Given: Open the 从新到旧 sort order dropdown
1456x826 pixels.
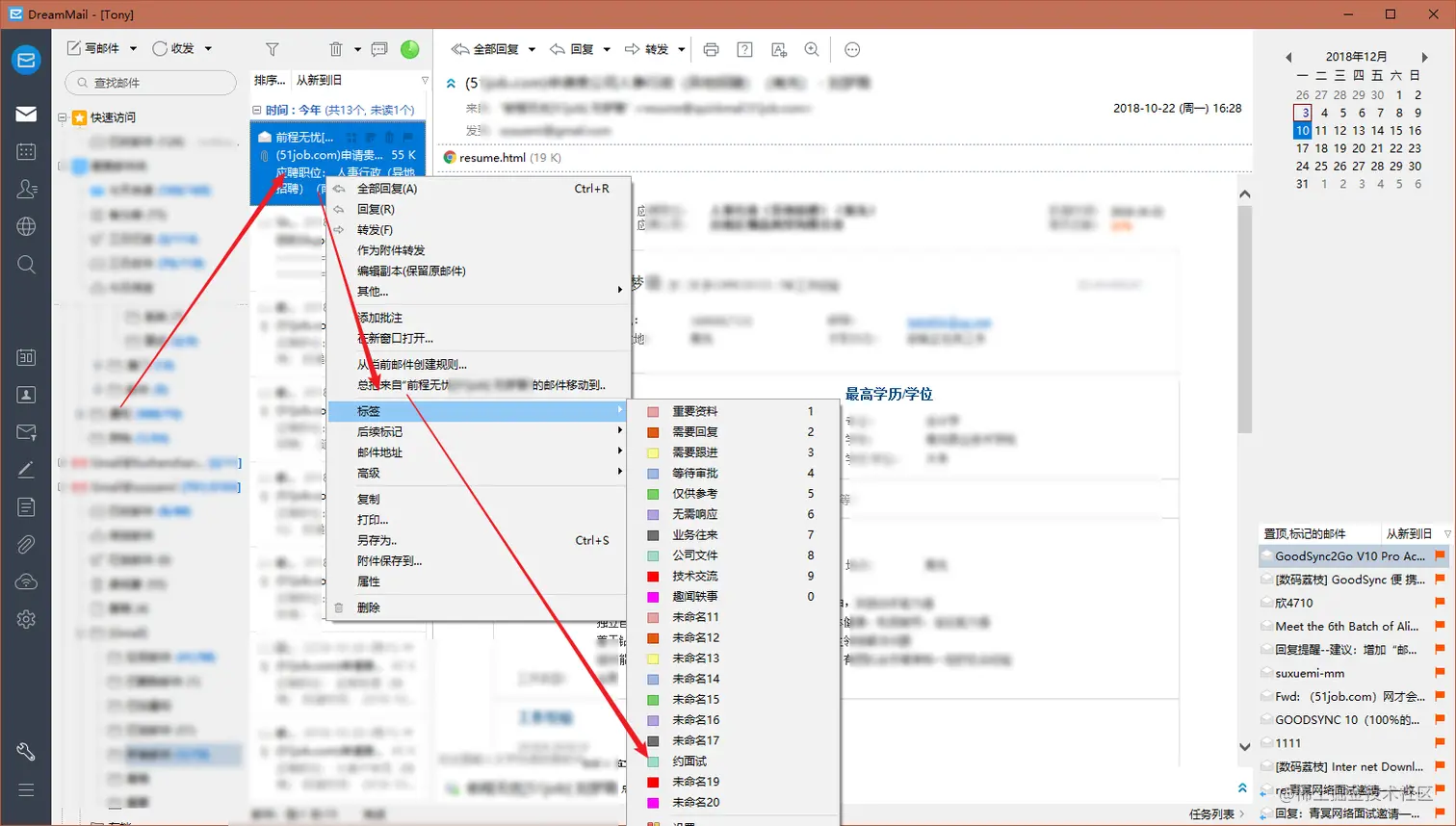Looking at the screenshot, I should [361, 80].
